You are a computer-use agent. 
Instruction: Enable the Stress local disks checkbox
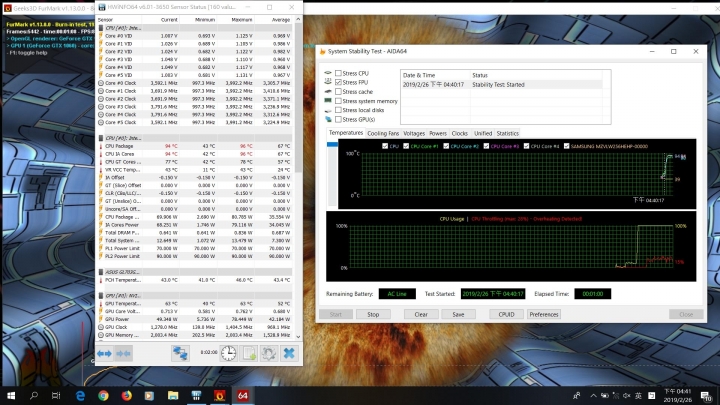338,110
